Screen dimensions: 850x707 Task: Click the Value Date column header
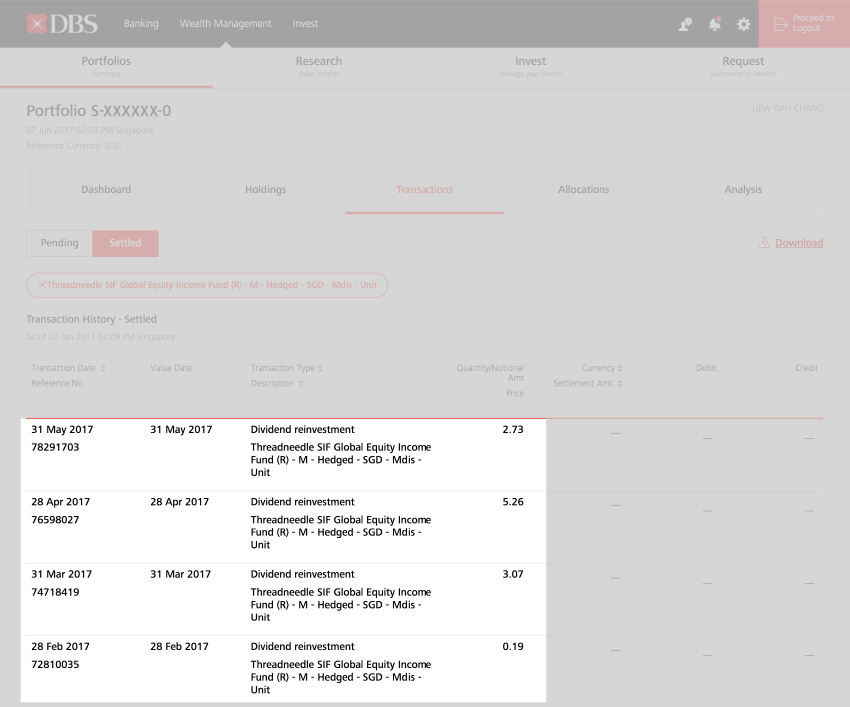171,368
